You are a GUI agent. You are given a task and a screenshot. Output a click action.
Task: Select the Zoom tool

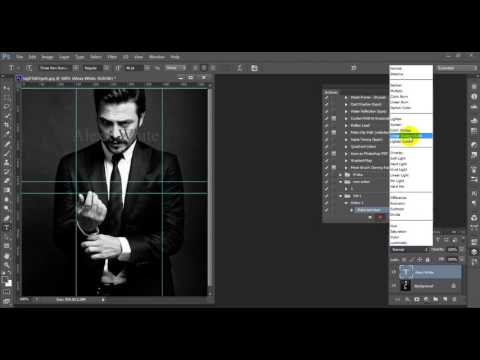pyautogui.click(x=6, y=265)
